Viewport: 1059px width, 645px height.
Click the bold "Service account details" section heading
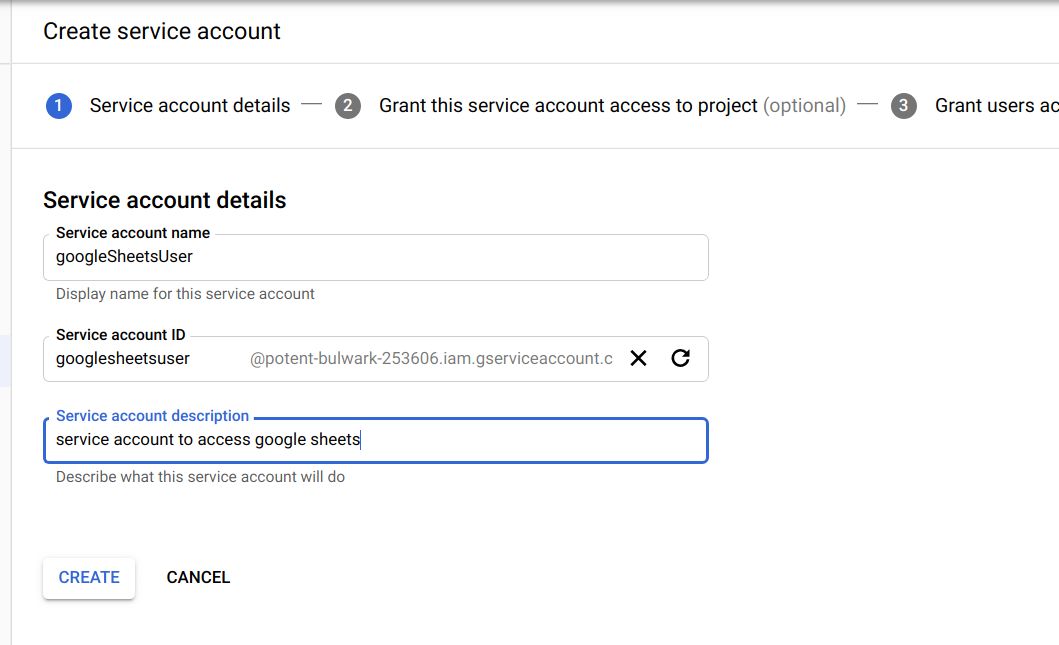click(x=165, y=200)
